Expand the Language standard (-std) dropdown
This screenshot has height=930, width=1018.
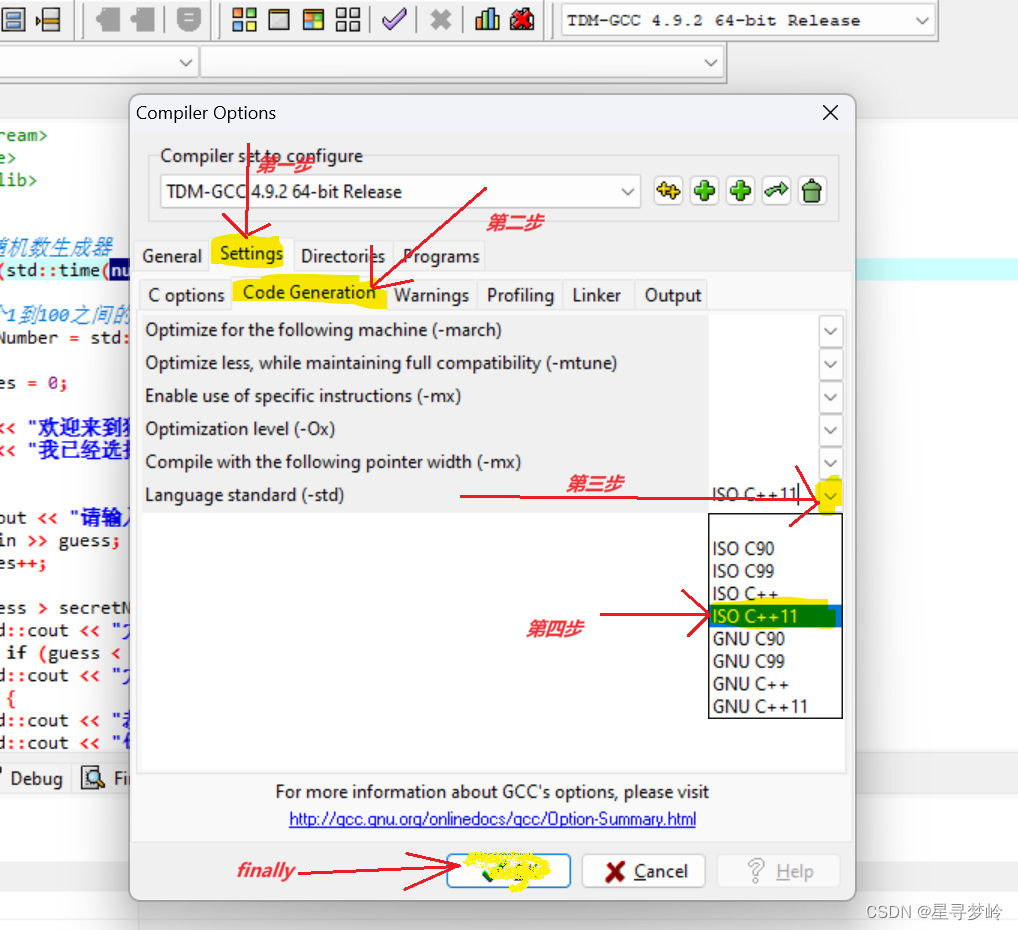828,494
